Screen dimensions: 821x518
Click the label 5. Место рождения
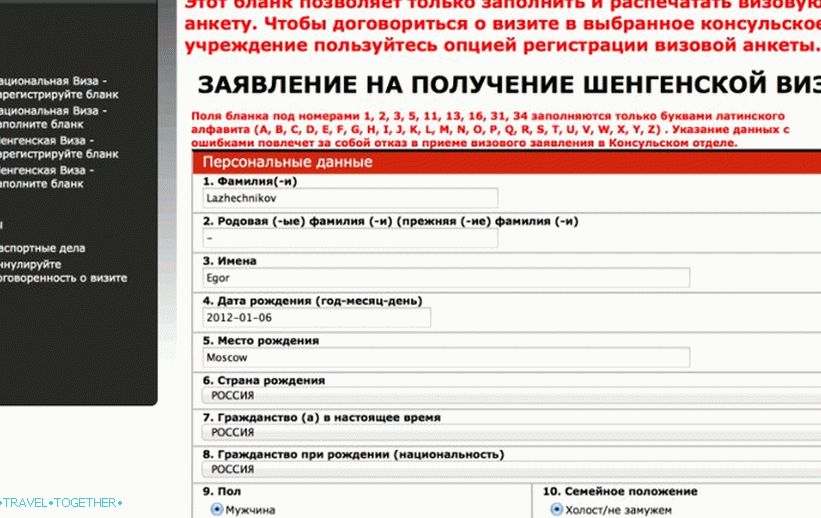coord(261,340)
